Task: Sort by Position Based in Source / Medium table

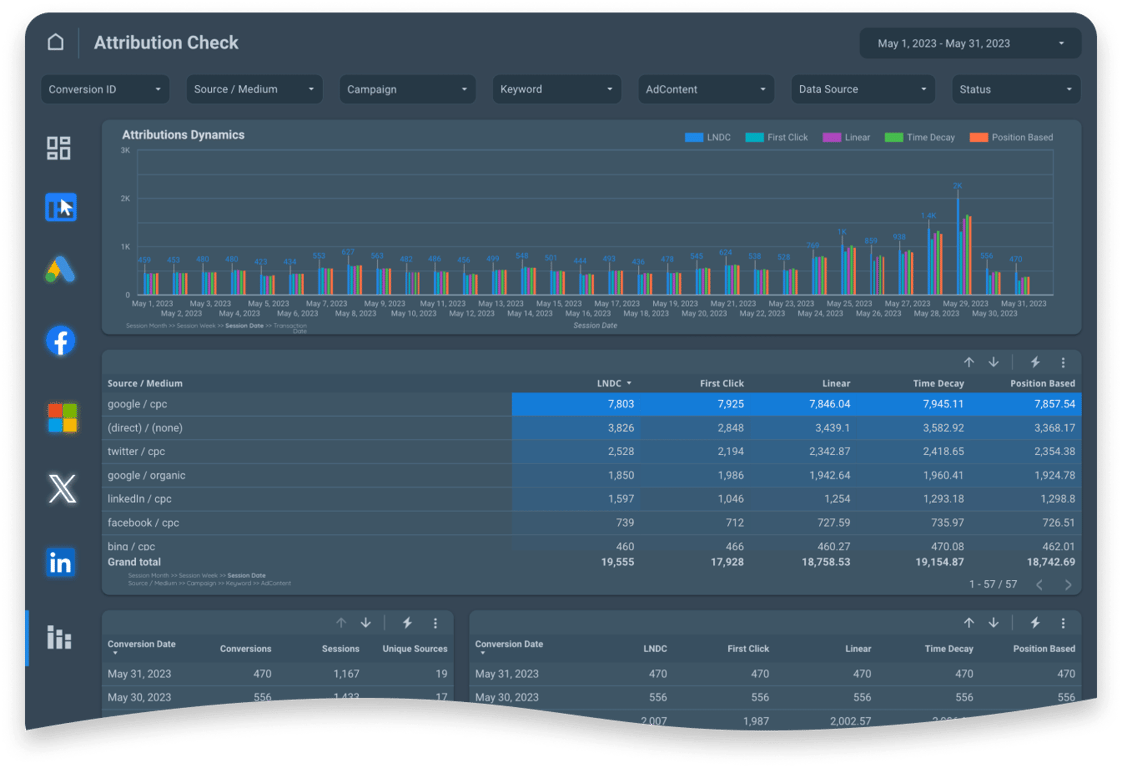Action: 1042,384
